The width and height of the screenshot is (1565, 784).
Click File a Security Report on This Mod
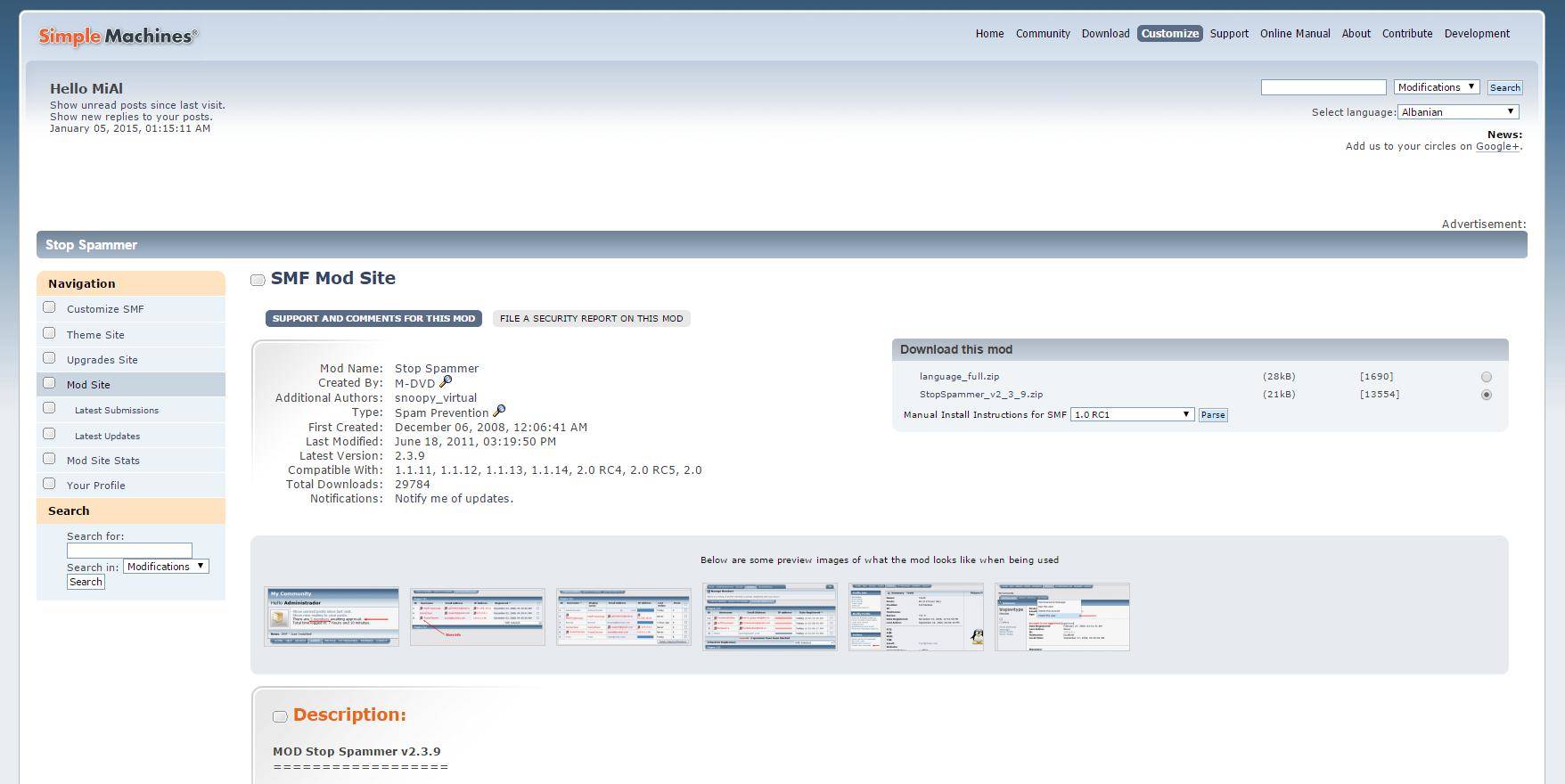tap(592, 318)
